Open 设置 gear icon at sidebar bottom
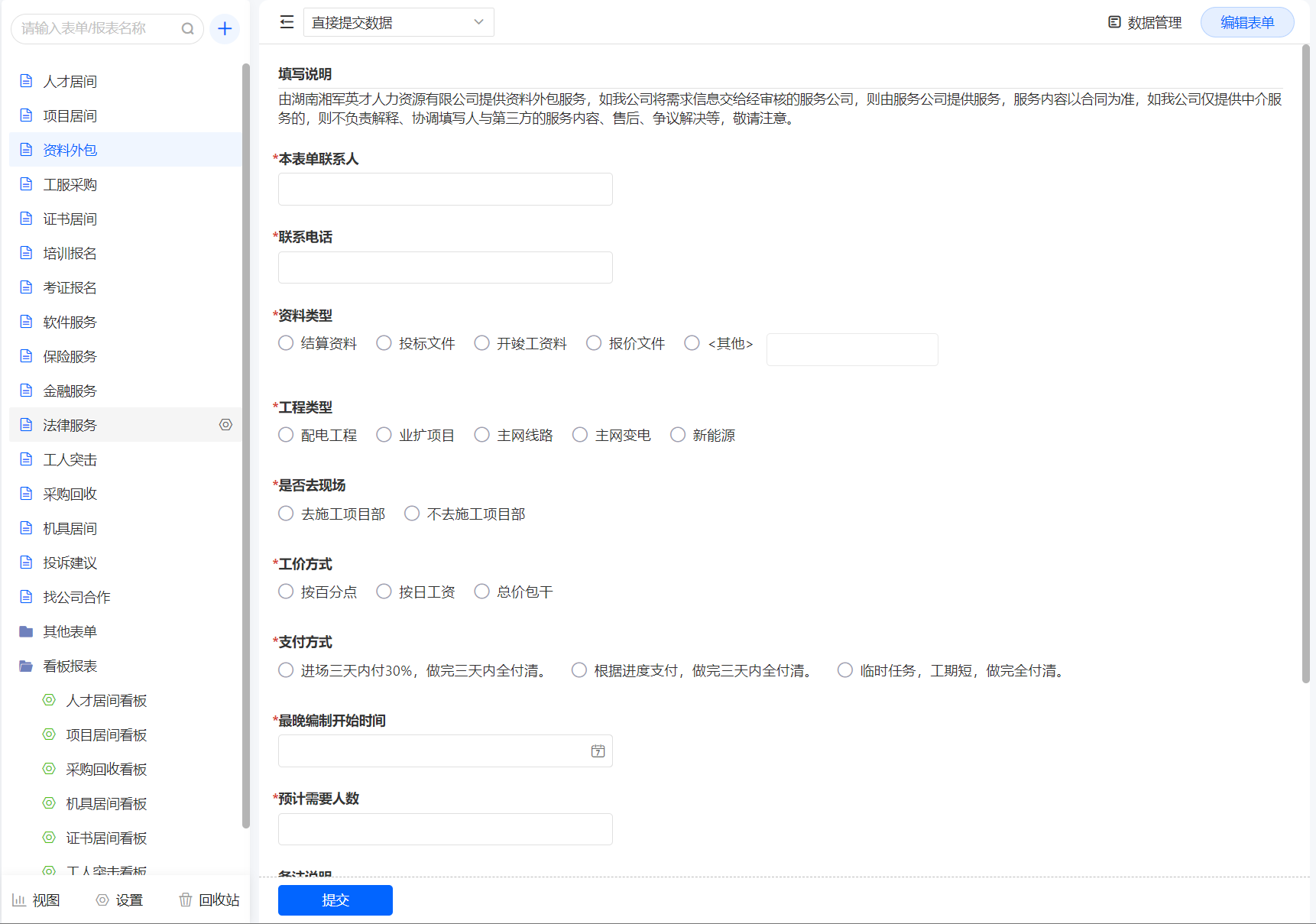 coord(102,900)
